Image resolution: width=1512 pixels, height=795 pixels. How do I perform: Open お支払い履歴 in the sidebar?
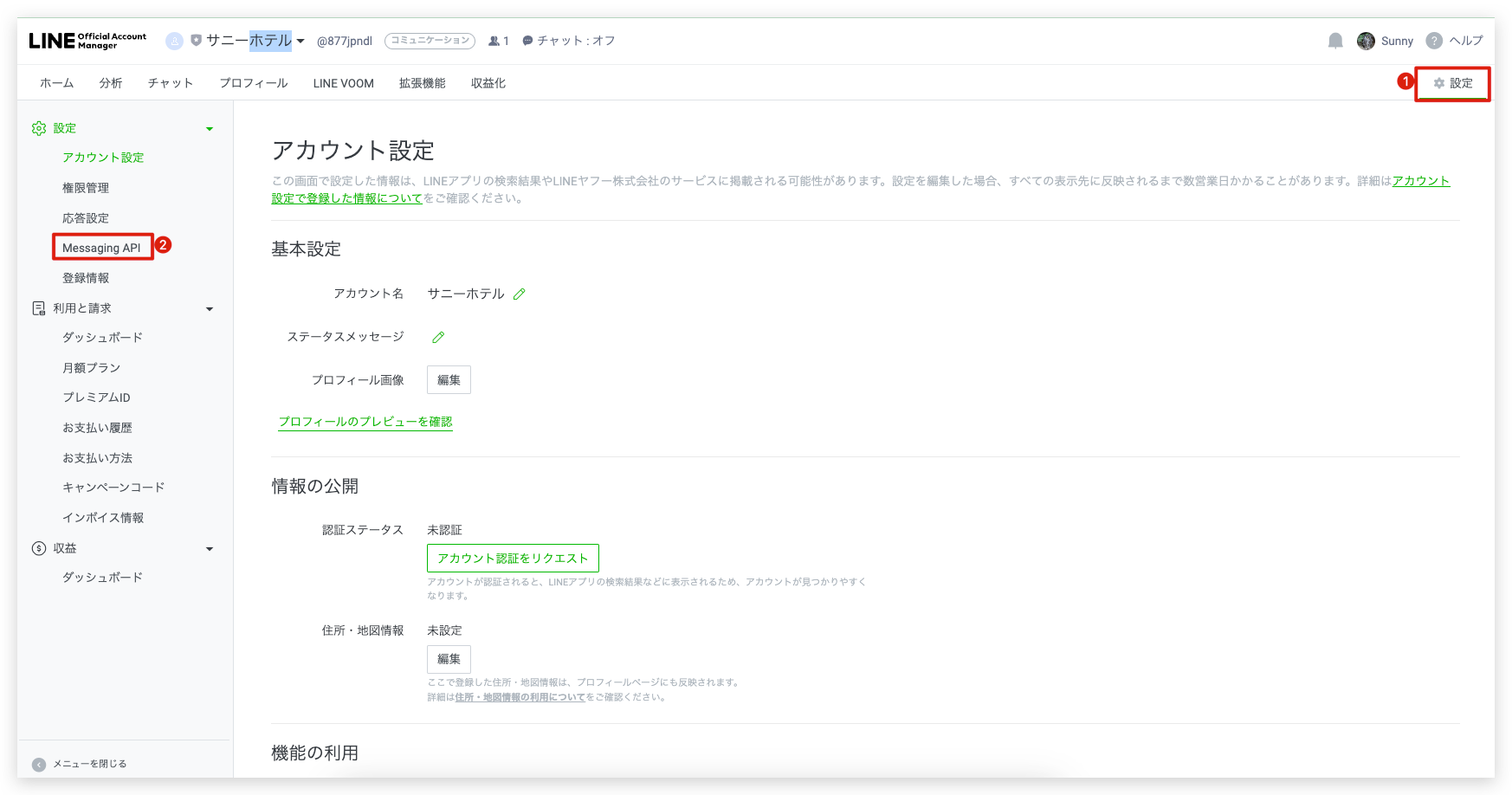point(97,428)
